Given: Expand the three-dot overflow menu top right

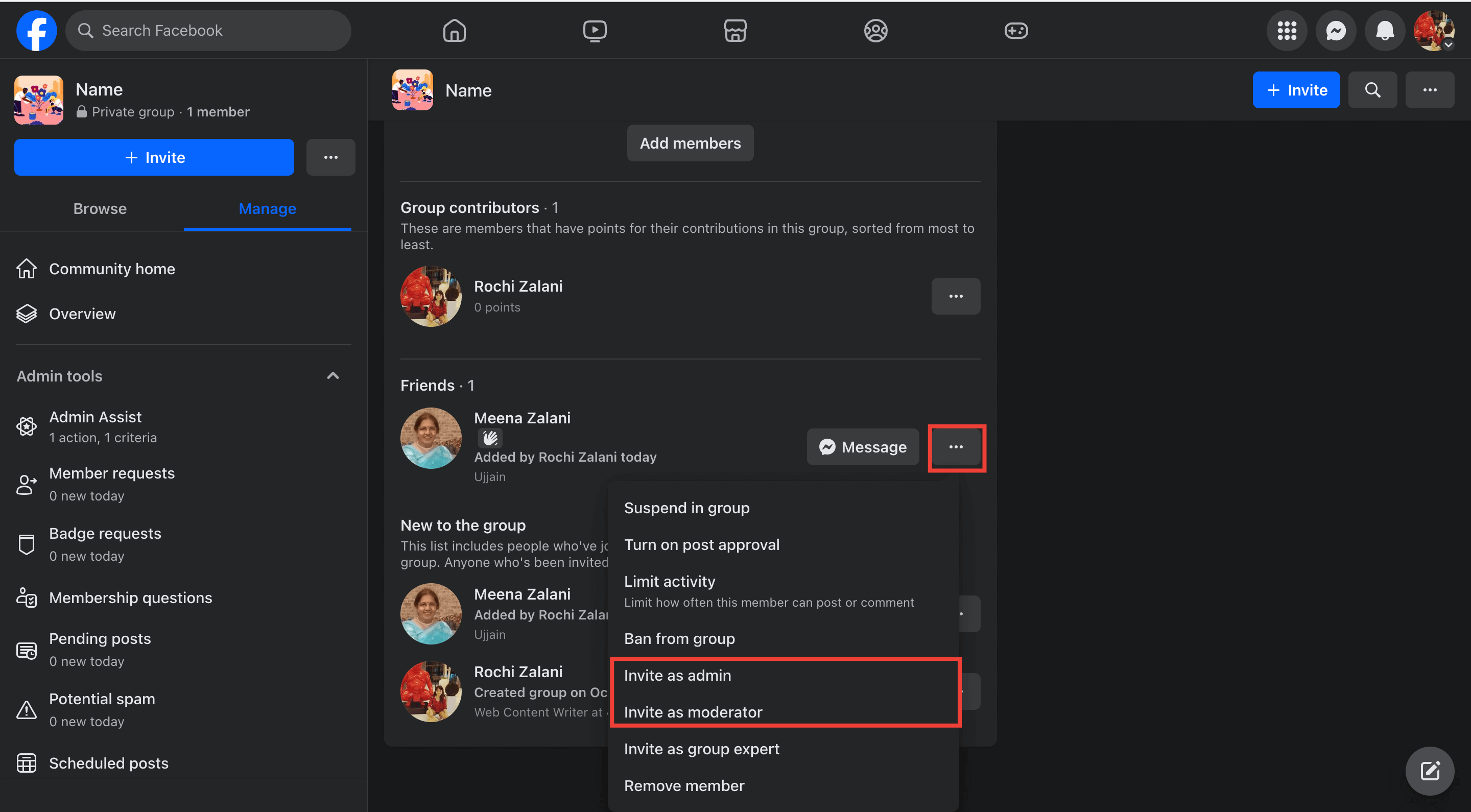Looking at the screenshot, I should pyautogui.click(x=1430, y=89).
